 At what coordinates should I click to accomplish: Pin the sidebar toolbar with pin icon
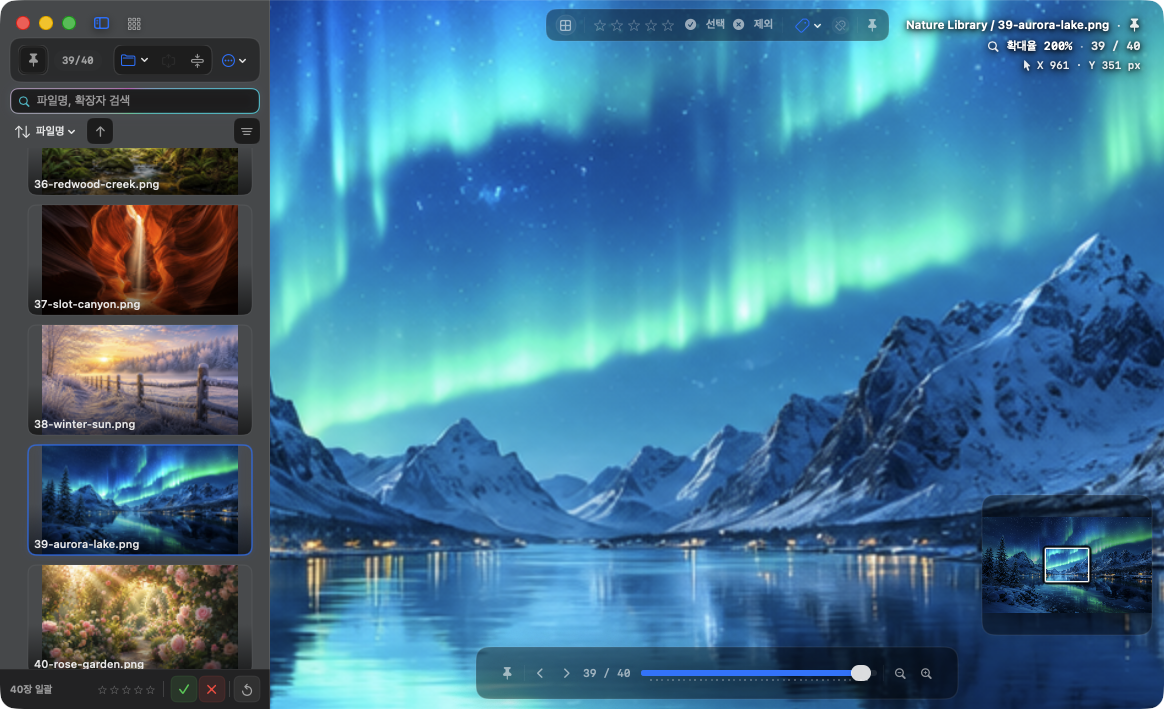point(33,60)
